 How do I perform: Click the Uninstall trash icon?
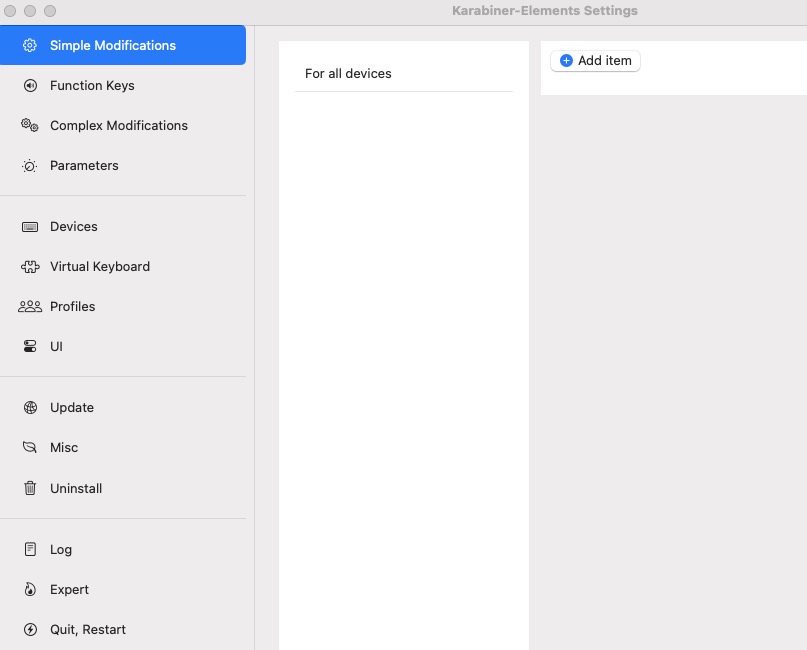coord(30,488)
